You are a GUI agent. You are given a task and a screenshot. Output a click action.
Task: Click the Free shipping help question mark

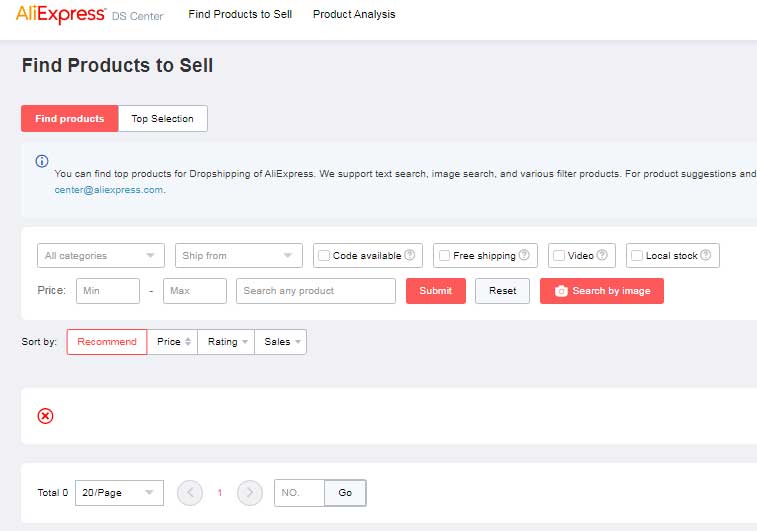click(524, 255)
